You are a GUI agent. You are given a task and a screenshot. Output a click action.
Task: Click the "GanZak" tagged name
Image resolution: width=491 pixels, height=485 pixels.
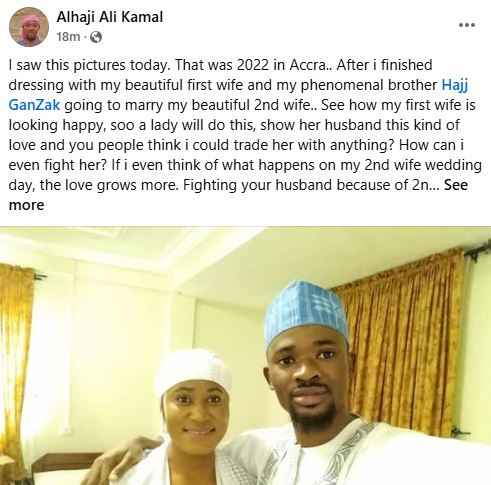34,105
